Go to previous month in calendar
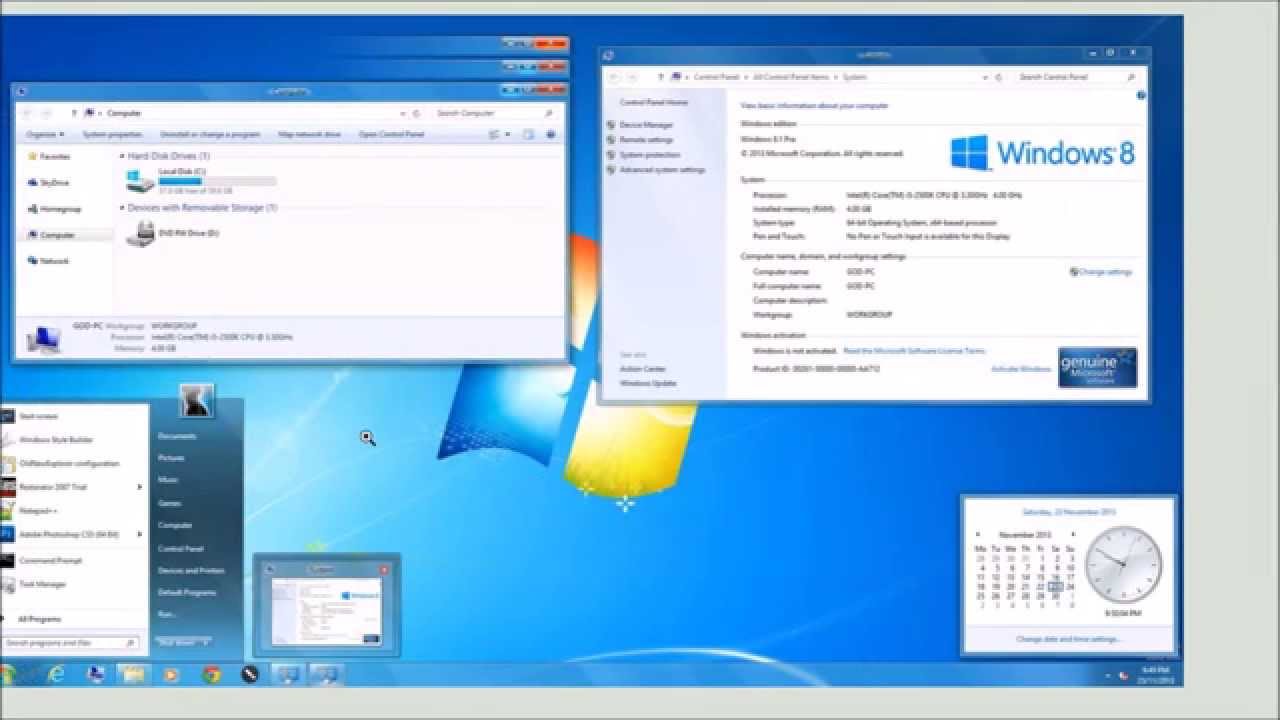Screen dimensions: 1280x720 978,535
